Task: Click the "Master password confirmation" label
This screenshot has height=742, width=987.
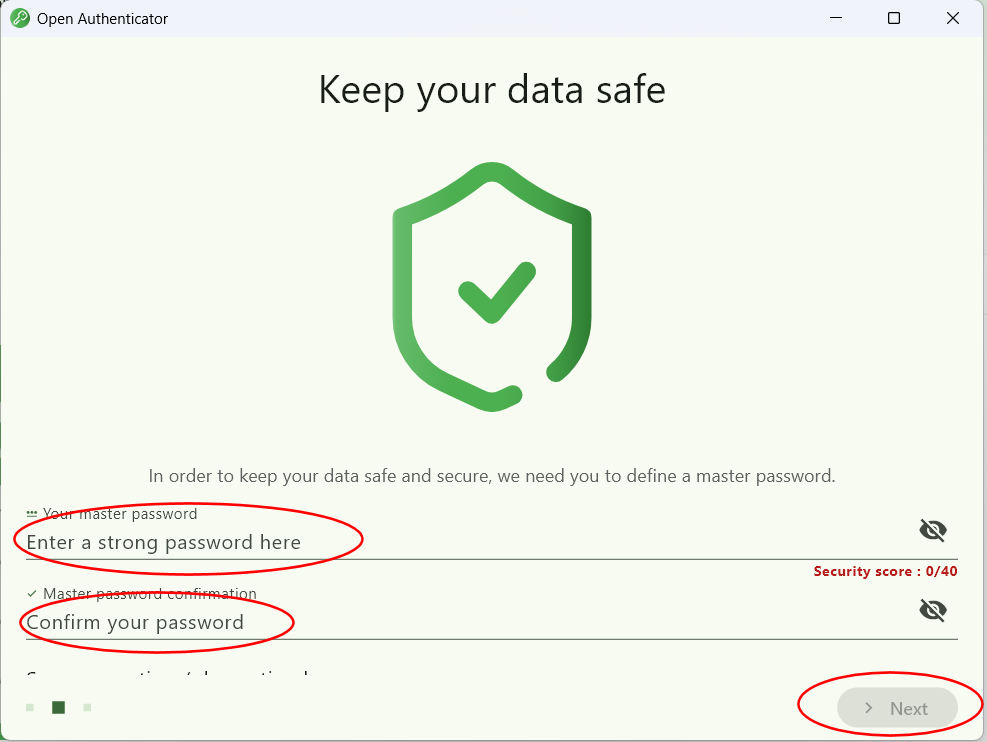Action: coord(150,594)
